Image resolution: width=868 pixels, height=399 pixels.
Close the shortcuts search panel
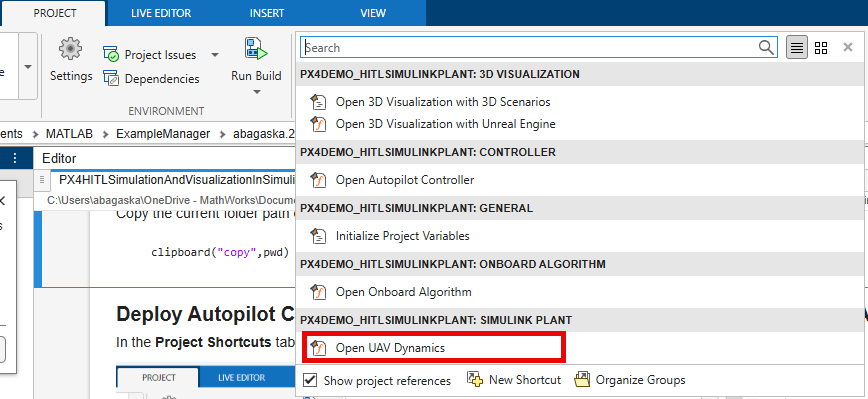point(848,48)
